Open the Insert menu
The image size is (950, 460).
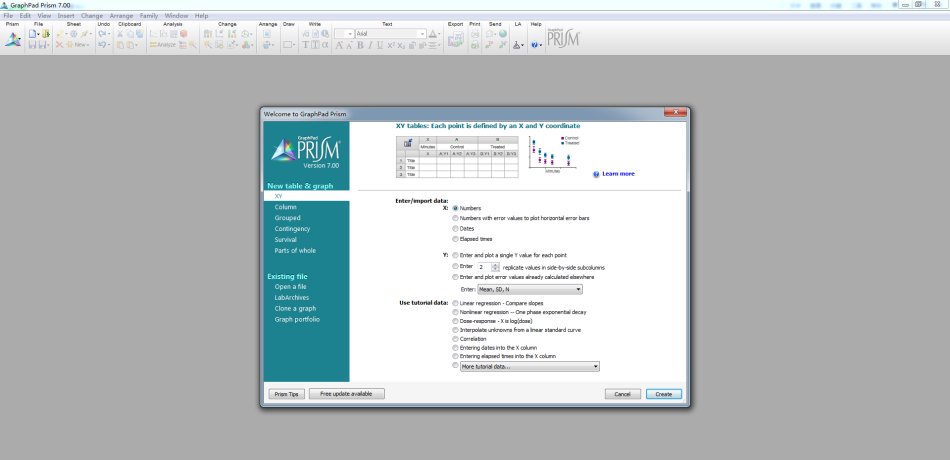click(66, 16)
